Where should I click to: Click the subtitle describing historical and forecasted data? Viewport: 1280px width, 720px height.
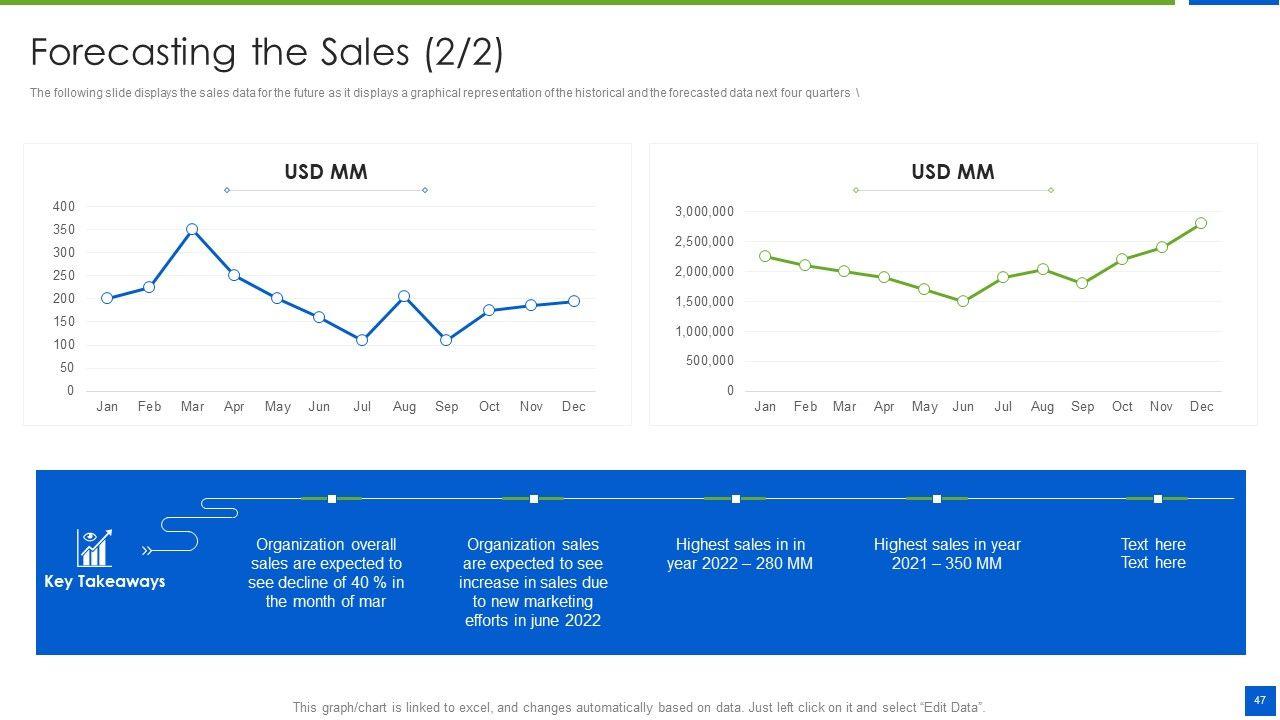444,93
